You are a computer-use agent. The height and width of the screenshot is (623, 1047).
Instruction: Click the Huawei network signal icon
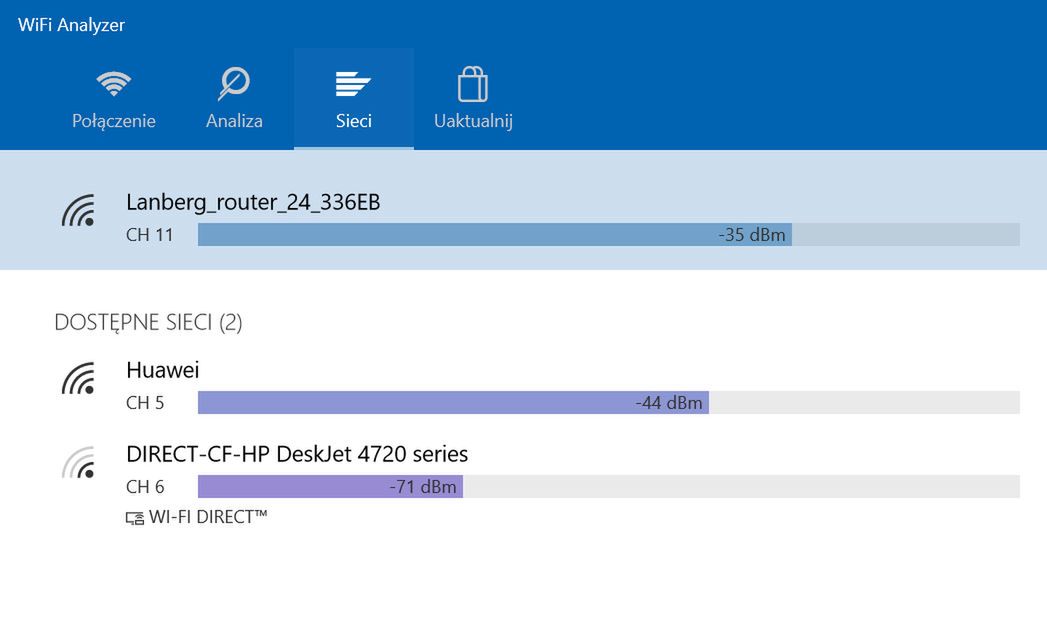[79, 379]
